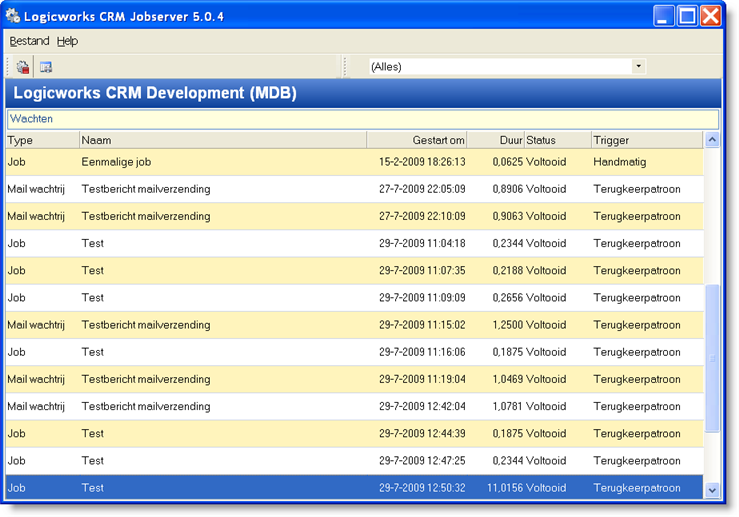Select the row started 29-7-2009 12:42:04

click(354, 407)
